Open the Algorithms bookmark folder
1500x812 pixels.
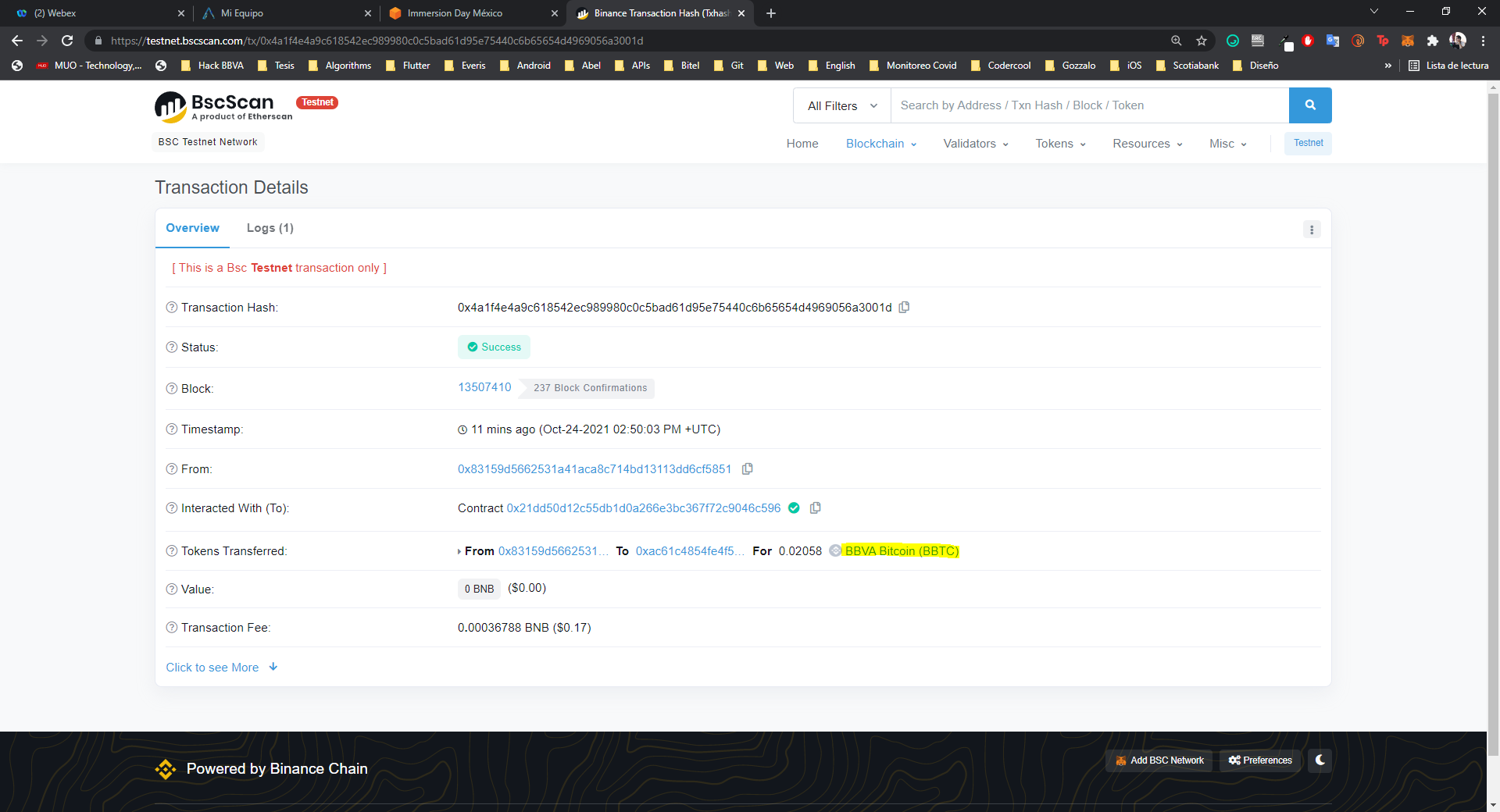(340, 66)
